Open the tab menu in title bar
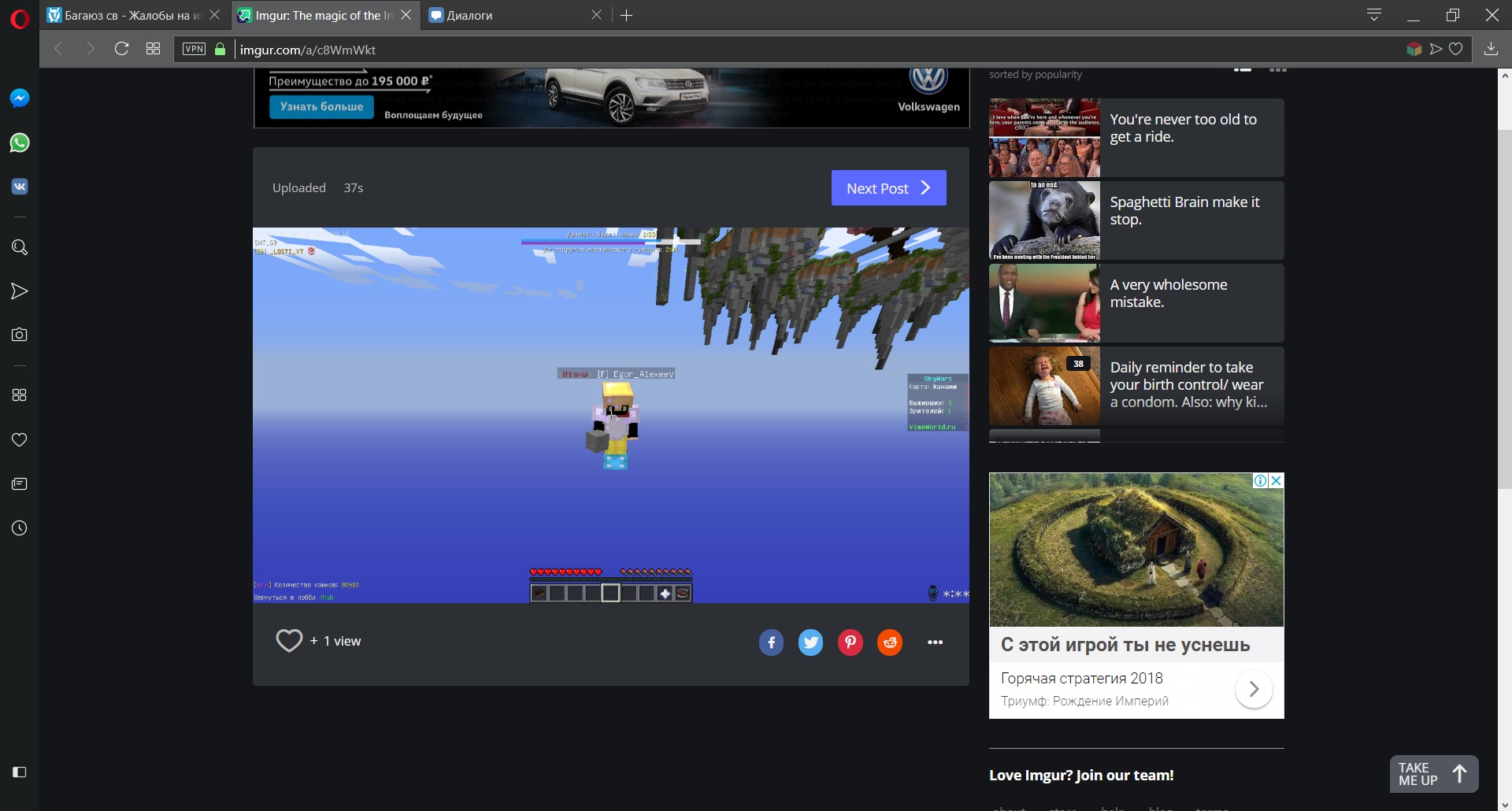 coord(1374,15)
